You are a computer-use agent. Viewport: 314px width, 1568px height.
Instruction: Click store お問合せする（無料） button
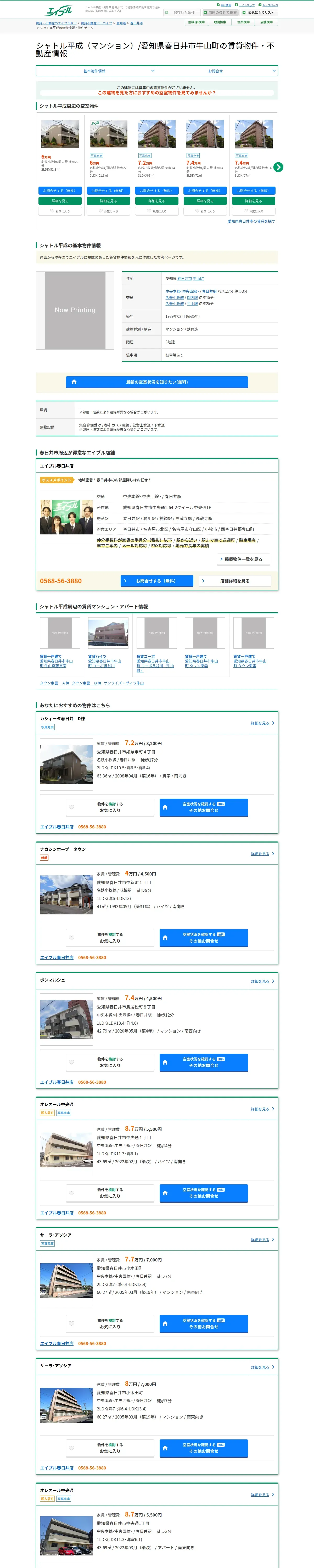[x=157, y=581]
